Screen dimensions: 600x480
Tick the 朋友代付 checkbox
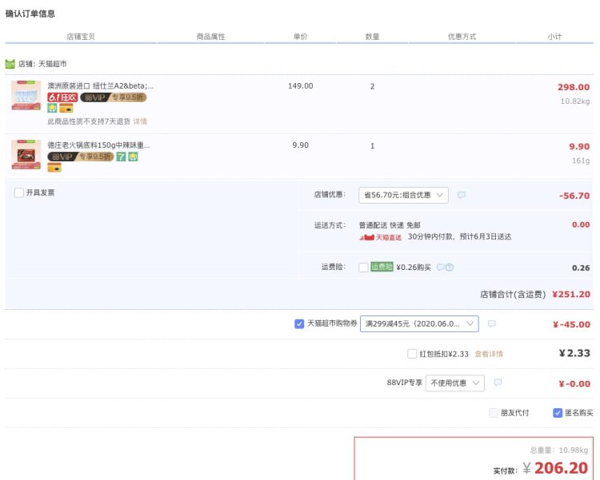pos(494,413)
